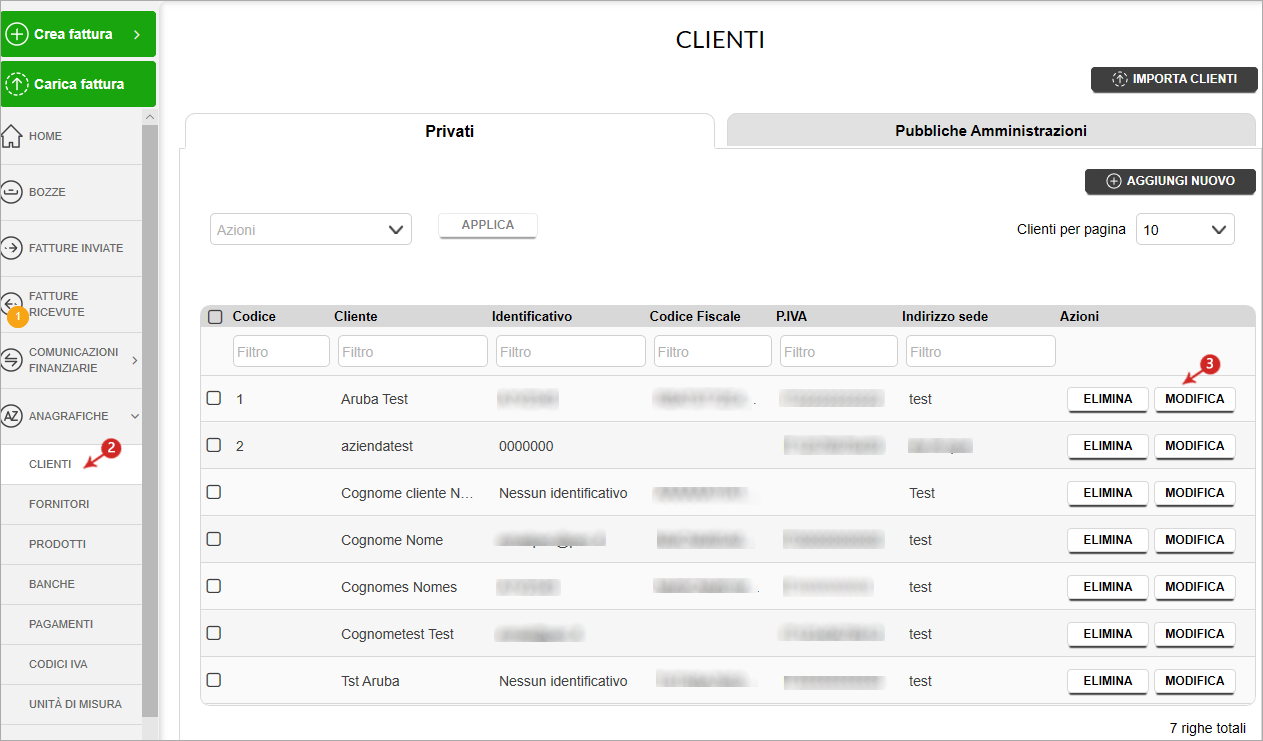Open Fornitori in the sidebar
This screenshot has width=1263, height=741.
point(71,504)
